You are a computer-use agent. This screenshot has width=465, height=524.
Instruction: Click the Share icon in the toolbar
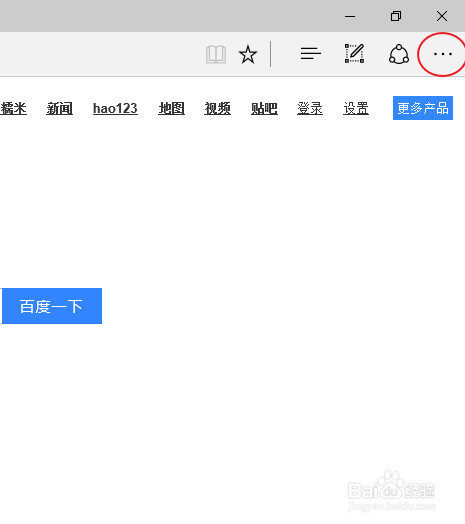coord(399,54)
